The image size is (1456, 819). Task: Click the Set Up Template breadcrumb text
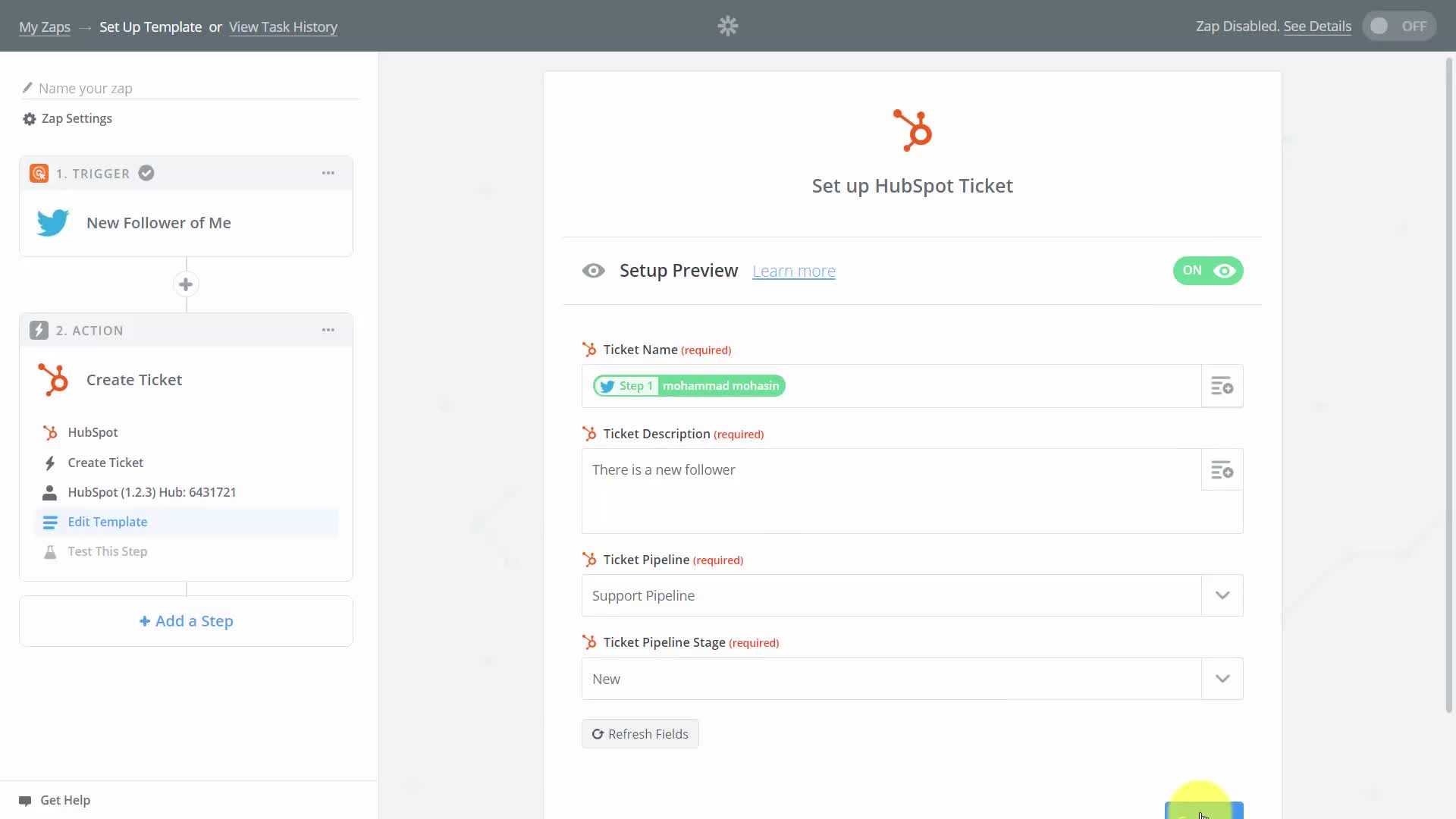click(x=150, y=27)
